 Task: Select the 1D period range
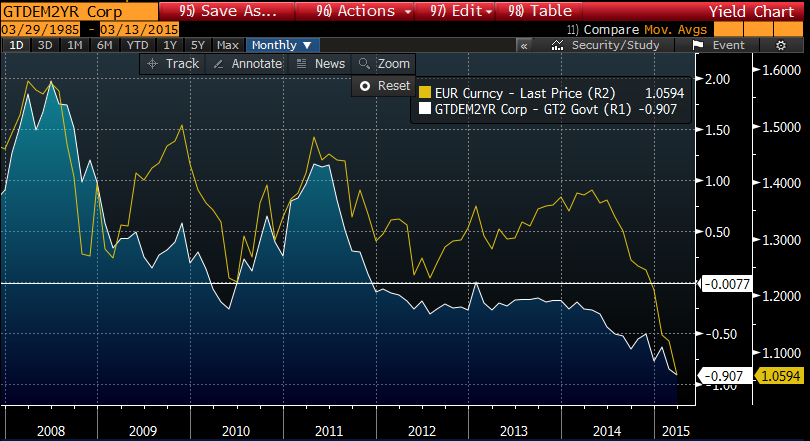coord(16,45)
